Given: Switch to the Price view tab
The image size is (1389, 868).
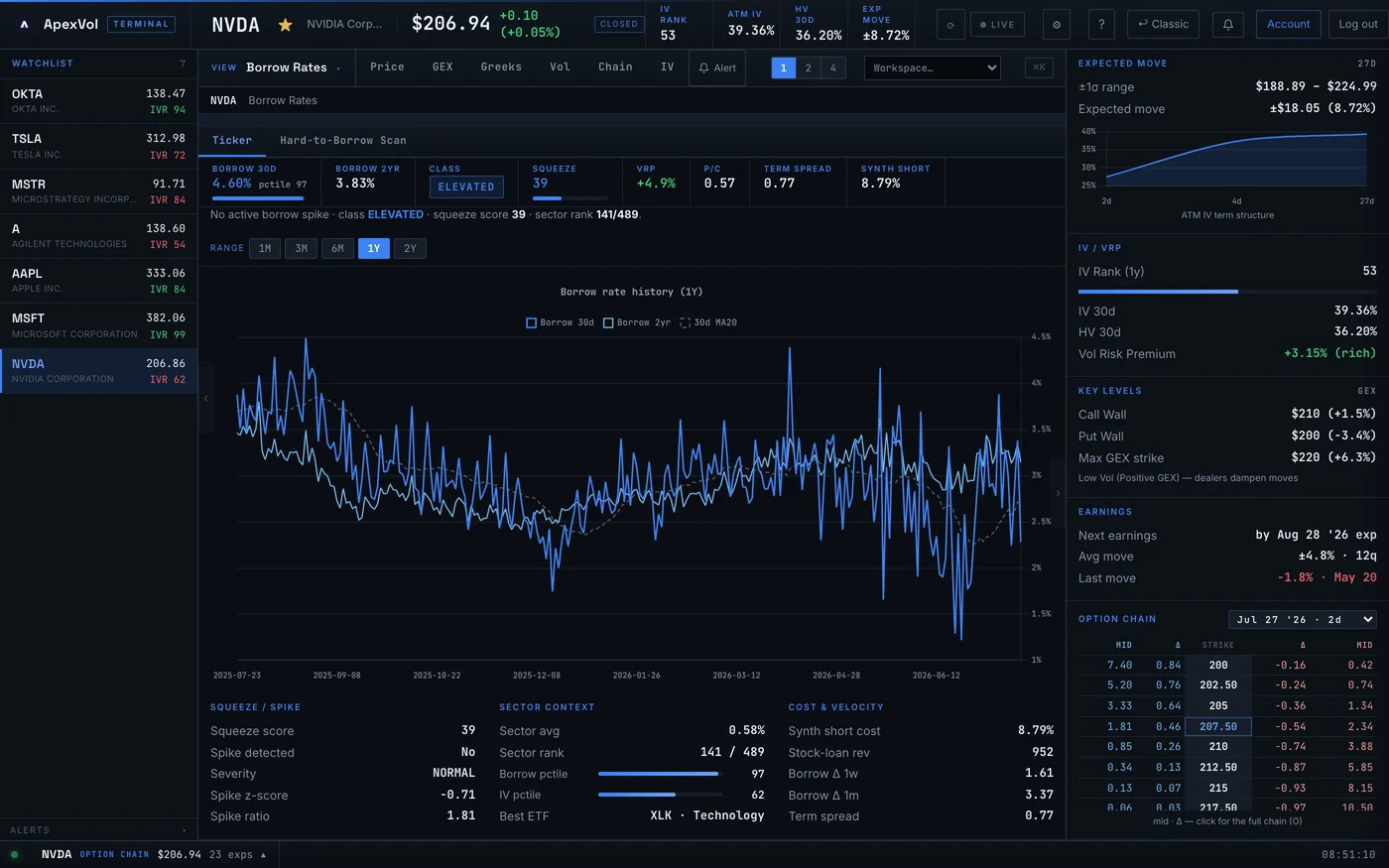Looking at the screenshot, I should pyautogui.click(x=387, y=66).
